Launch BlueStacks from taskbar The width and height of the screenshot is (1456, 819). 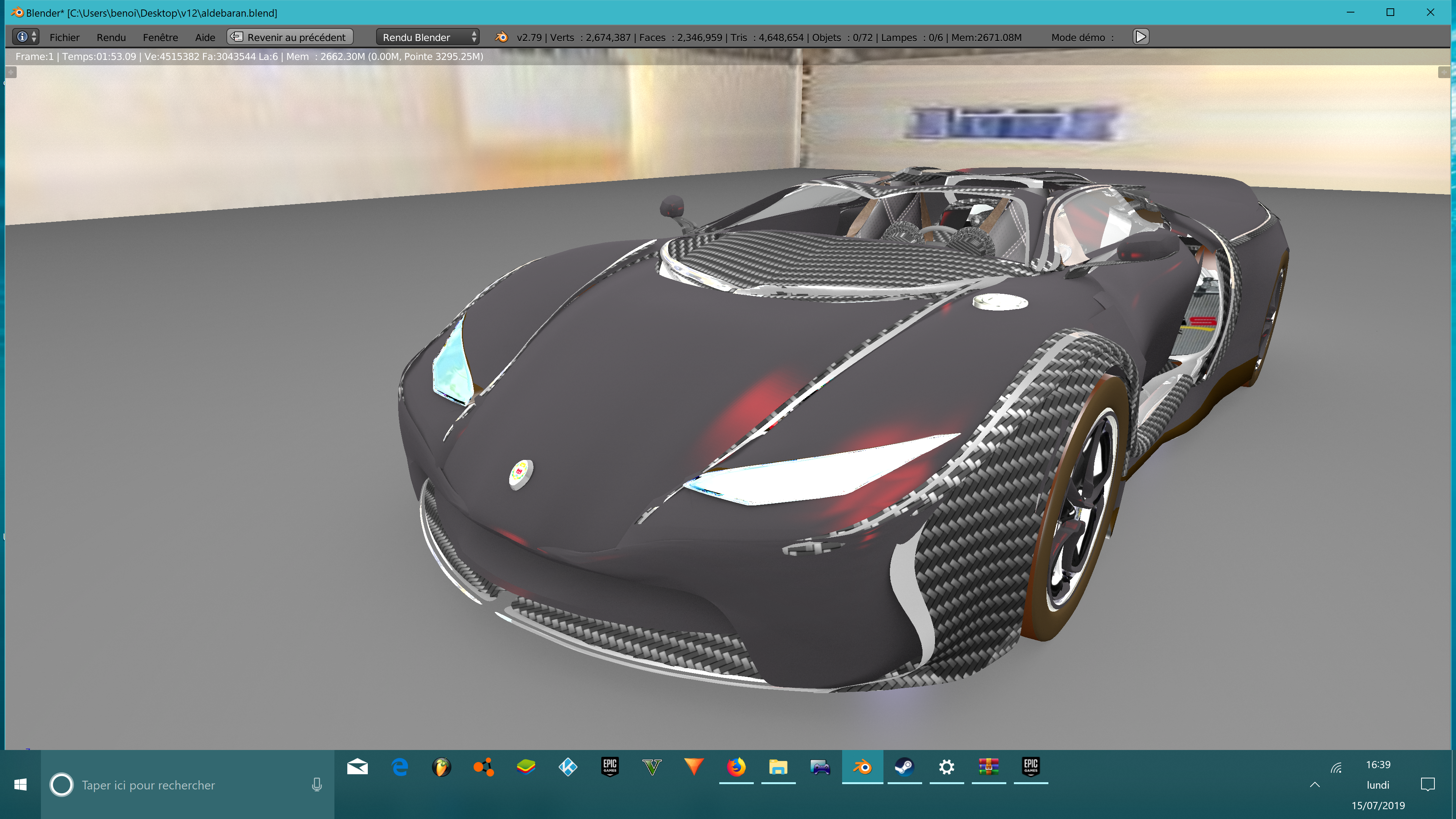tap(526, 767)
